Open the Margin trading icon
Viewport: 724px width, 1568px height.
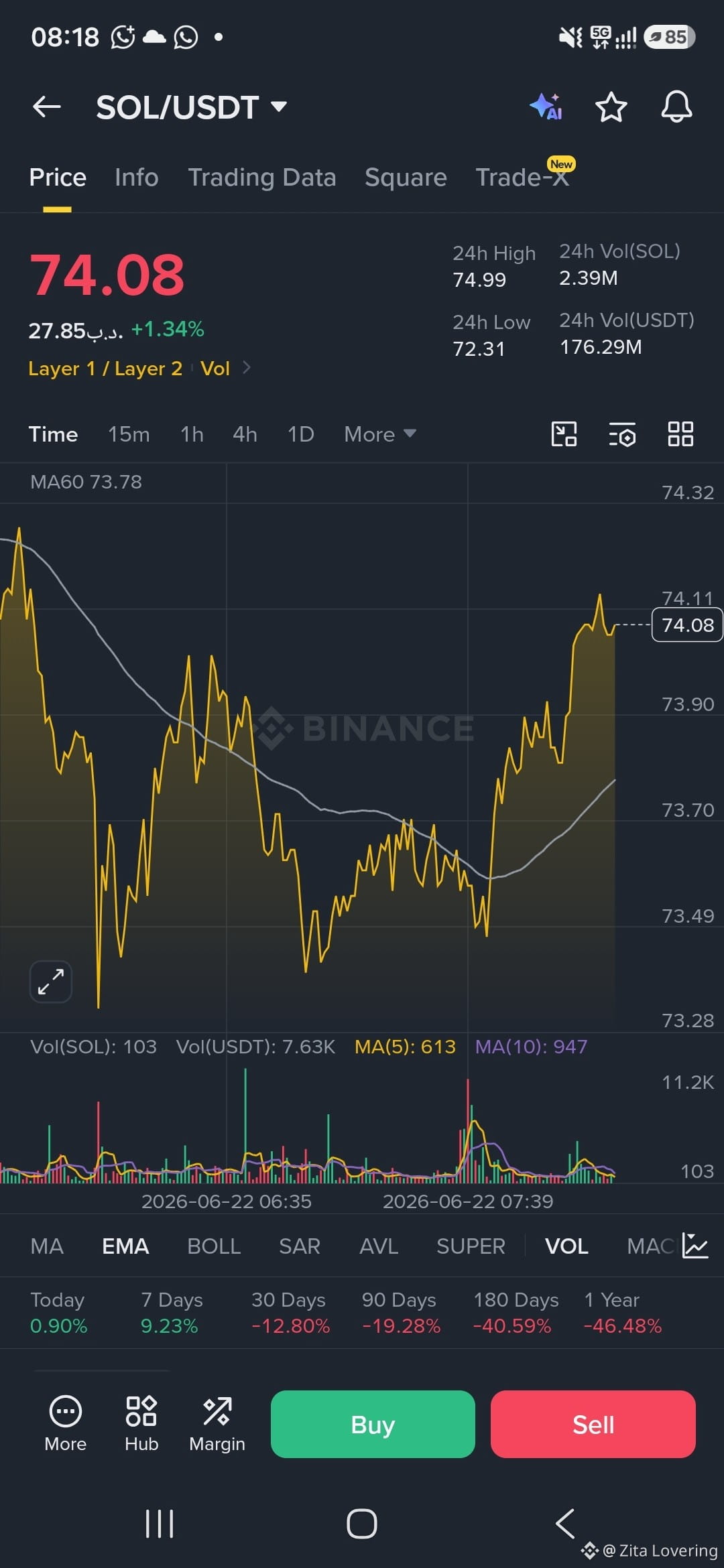tap(217, 1423)
